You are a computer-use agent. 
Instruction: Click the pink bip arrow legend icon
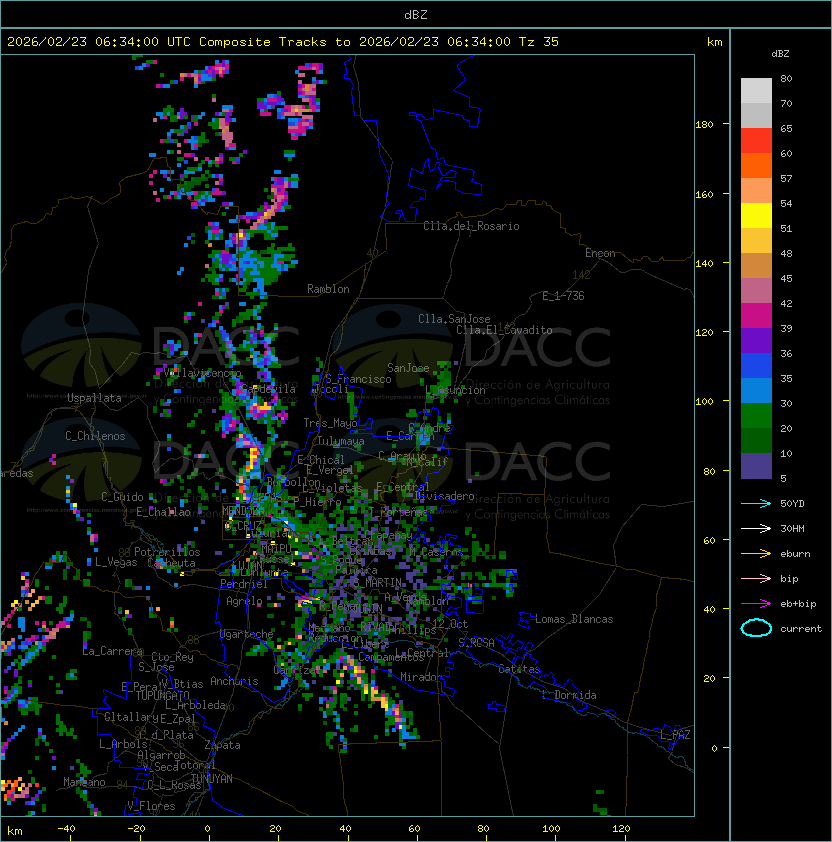pyautogui.click(x=756, y=578)
